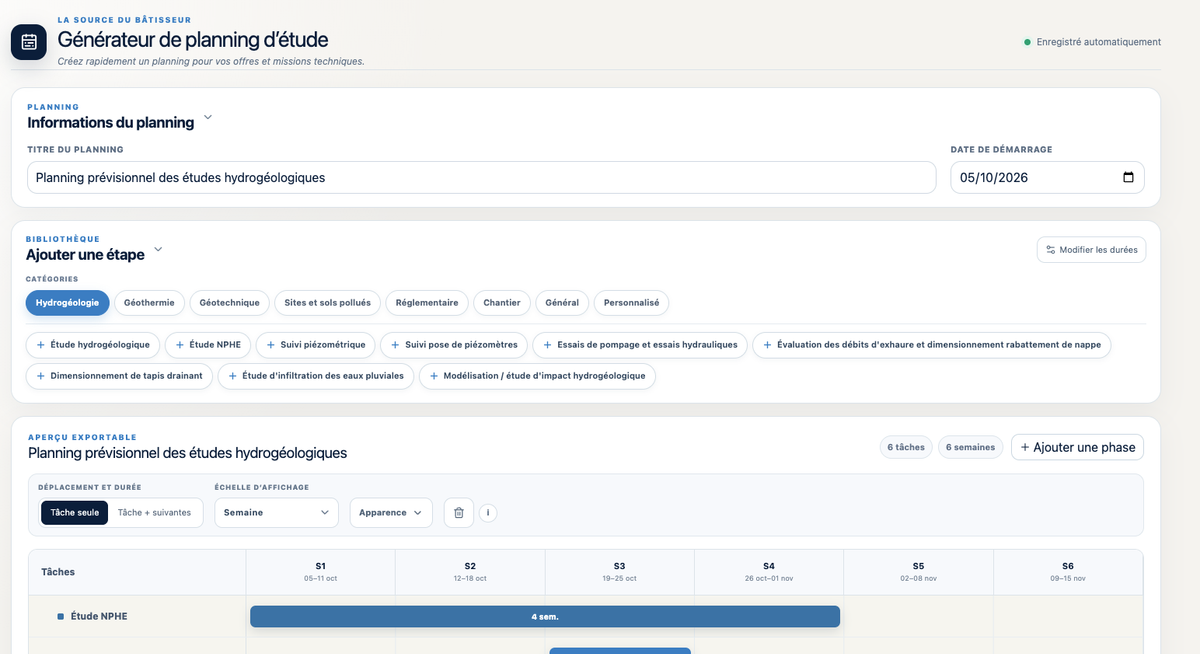This screenshot has height=654, width=1200.
Task: Add Évaluation des débits d'exhaure step
Action: pos(932,344)
